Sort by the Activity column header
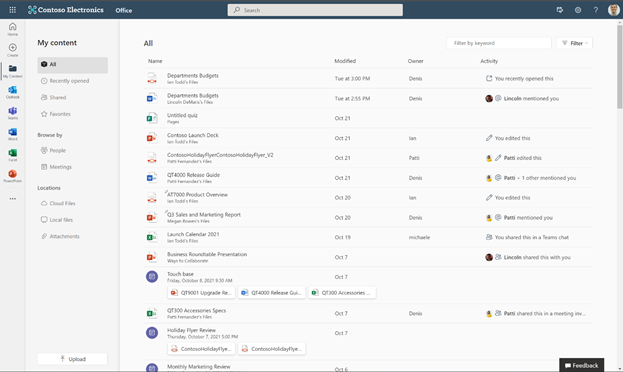The image size is (623, 372). (x=489, y=61)
